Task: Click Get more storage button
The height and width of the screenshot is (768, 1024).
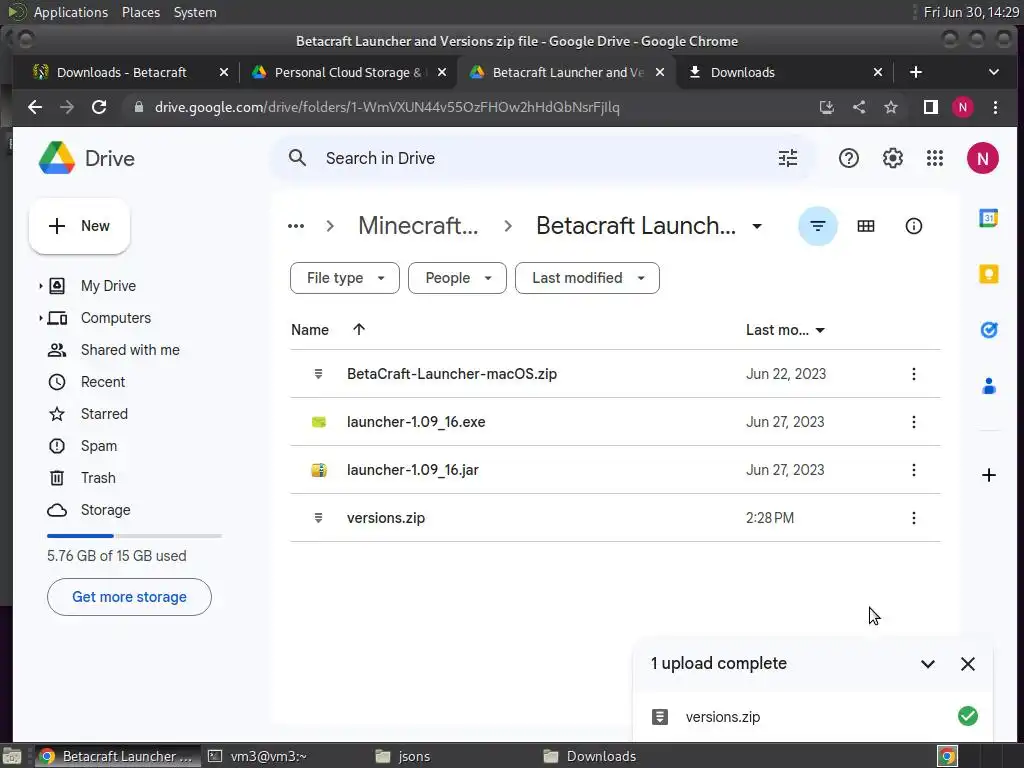Action: [129, 597]
